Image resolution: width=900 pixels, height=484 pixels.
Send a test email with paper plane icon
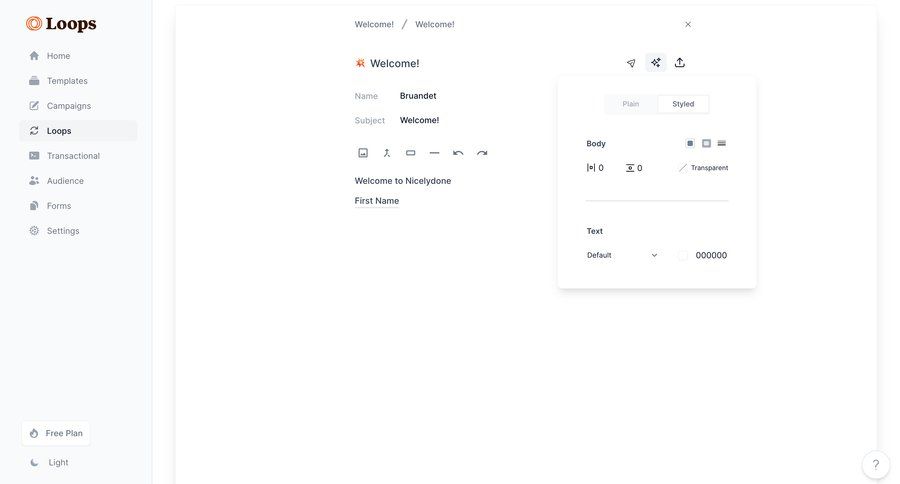(x=631, y=63)
